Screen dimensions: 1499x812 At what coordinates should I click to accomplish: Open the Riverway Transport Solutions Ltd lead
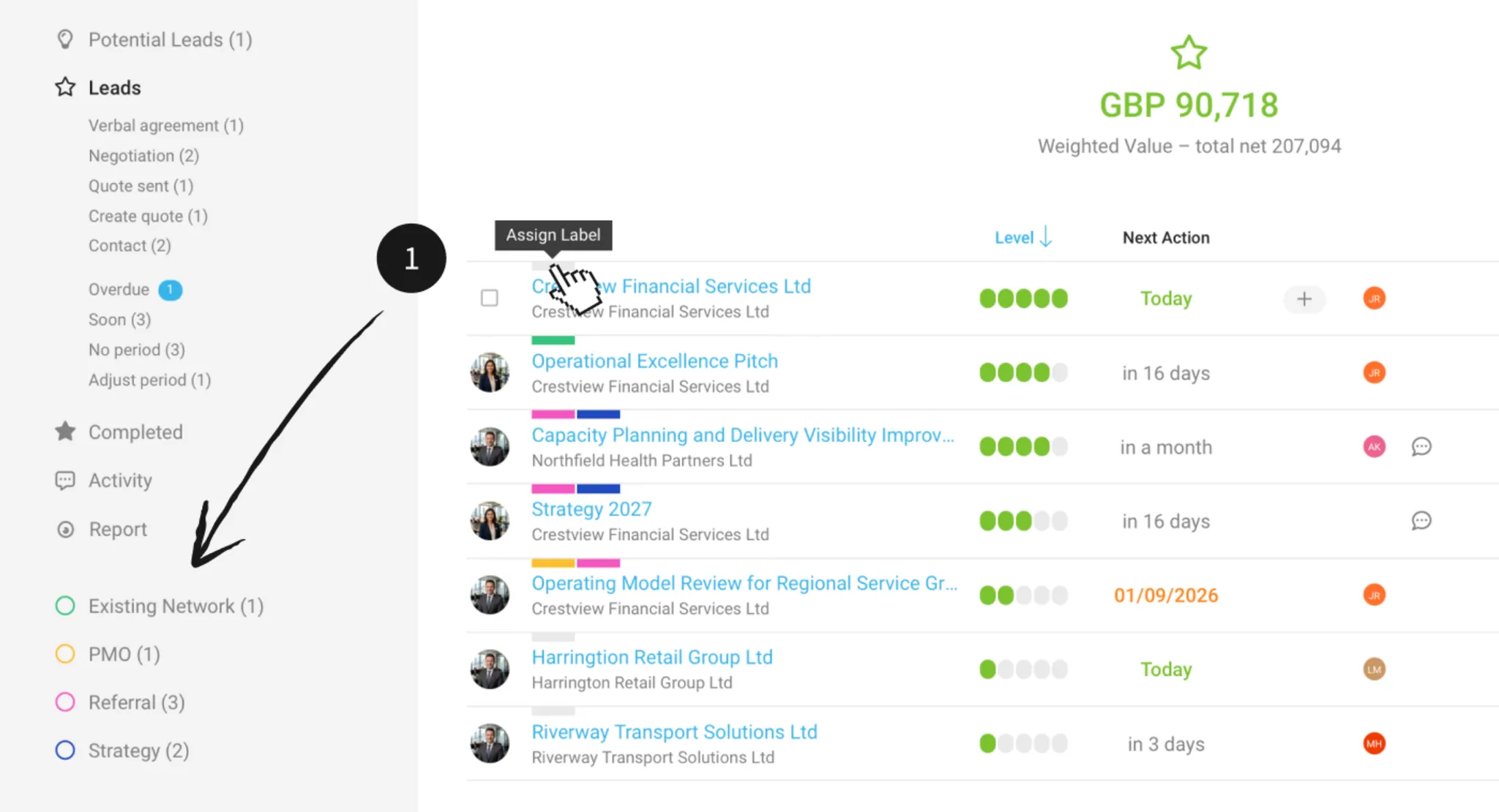coord(674,732)
